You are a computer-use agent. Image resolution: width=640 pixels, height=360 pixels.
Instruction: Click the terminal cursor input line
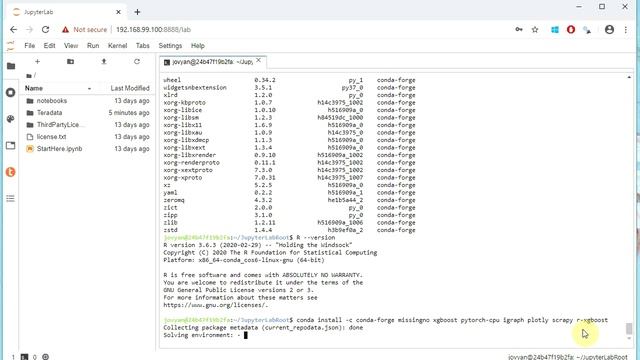point(246,335)
